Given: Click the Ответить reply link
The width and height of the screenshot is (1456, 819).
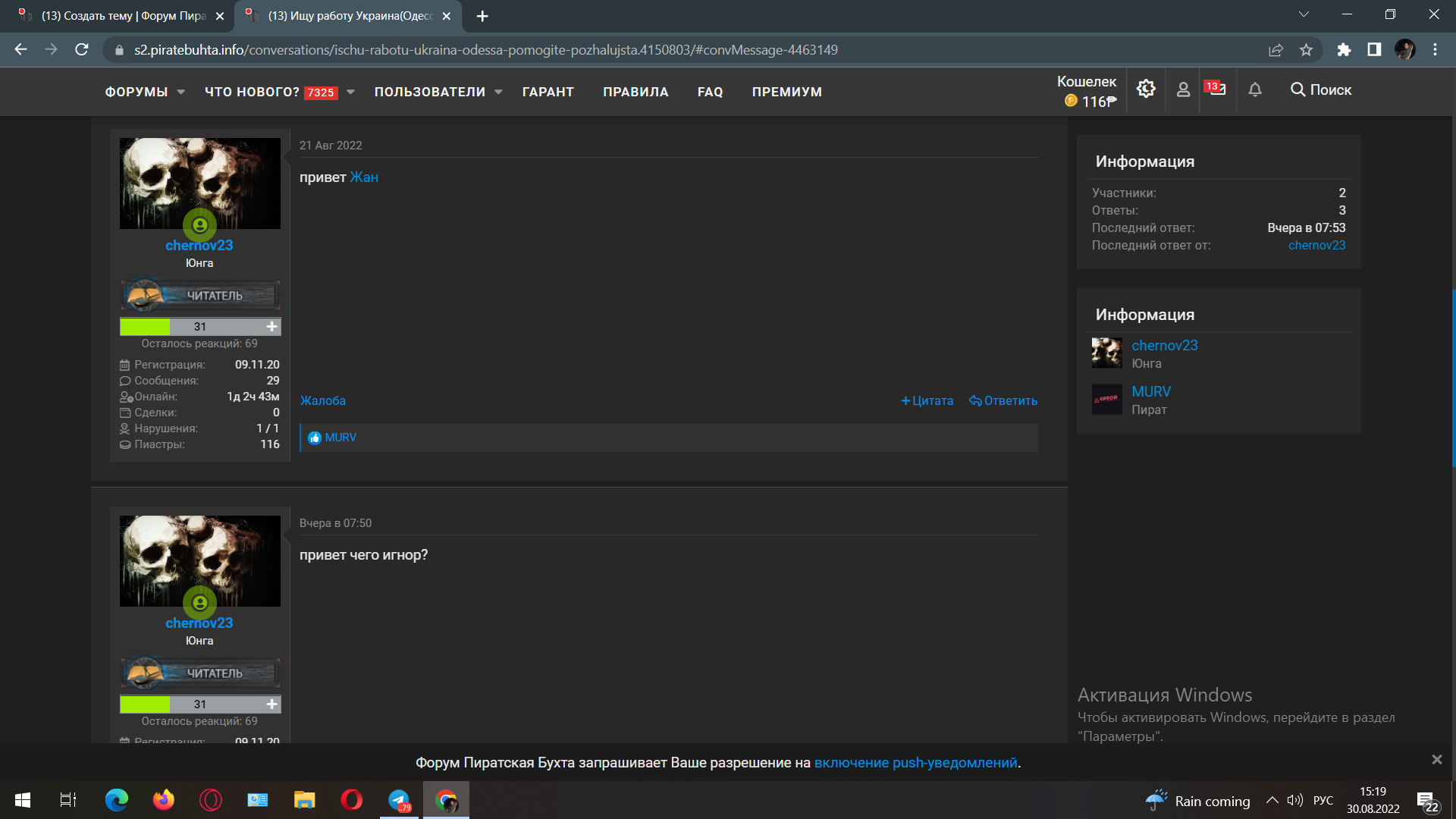Looking at the screenshot, I should pyautogui.click(x=1003, y=400).
